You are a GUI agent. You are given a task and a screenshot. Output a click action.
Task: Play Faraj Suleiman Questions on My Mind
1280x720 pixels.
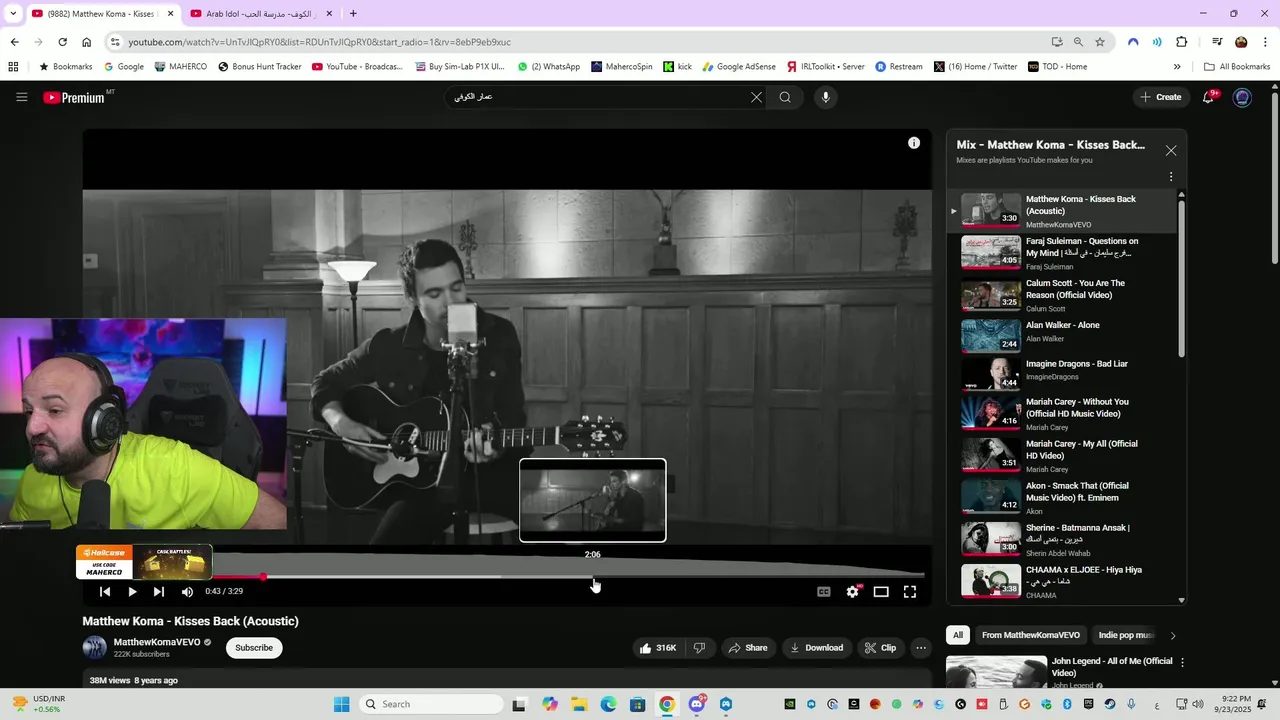pos(1064,252)
